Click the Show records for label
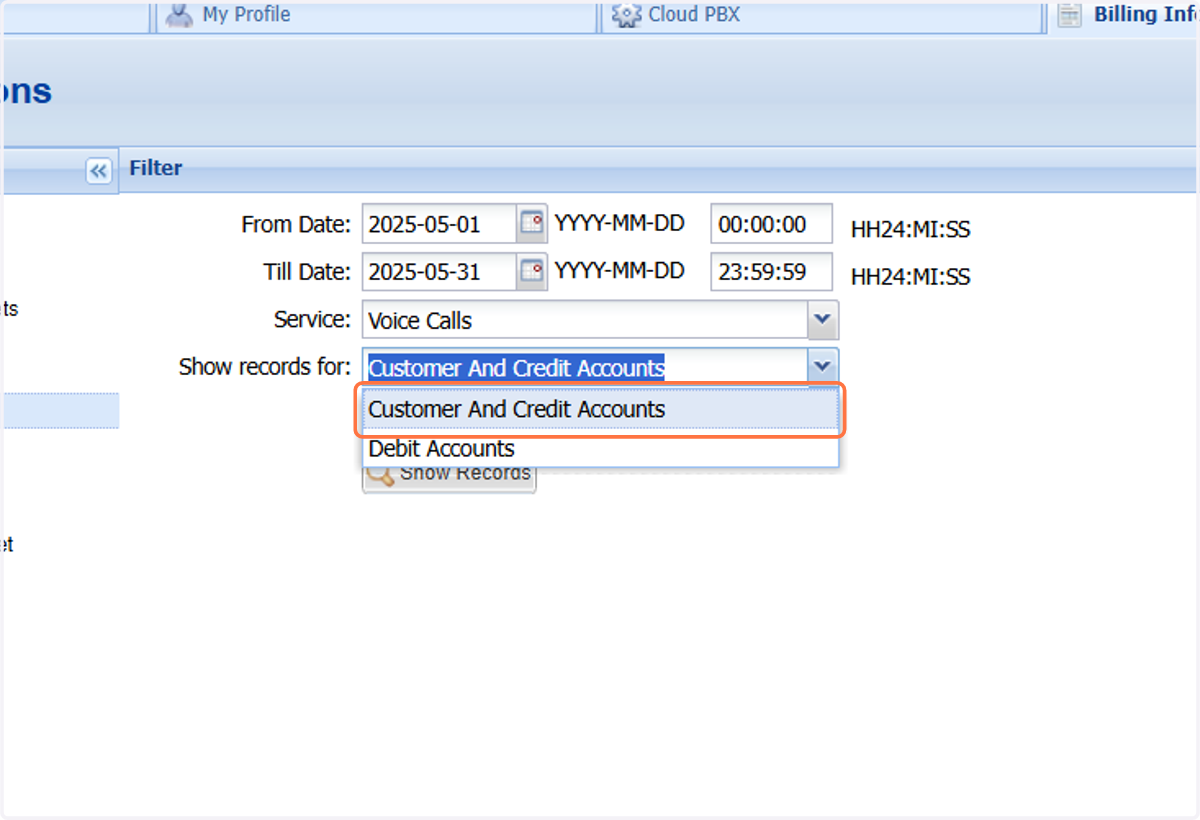The width and height of the screenshot is (1200, 820). [x=265, y=367]
